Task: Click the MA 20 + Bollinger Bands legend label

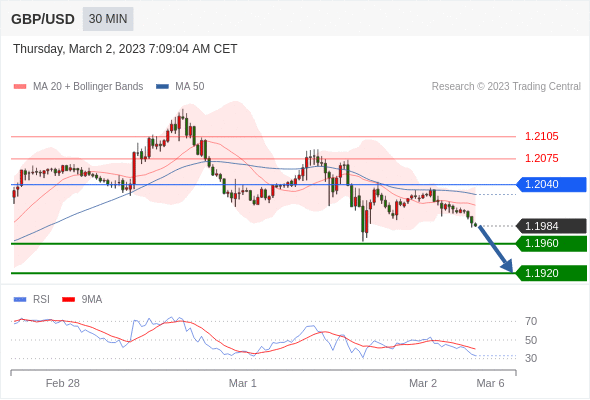Action: point(88,87)
